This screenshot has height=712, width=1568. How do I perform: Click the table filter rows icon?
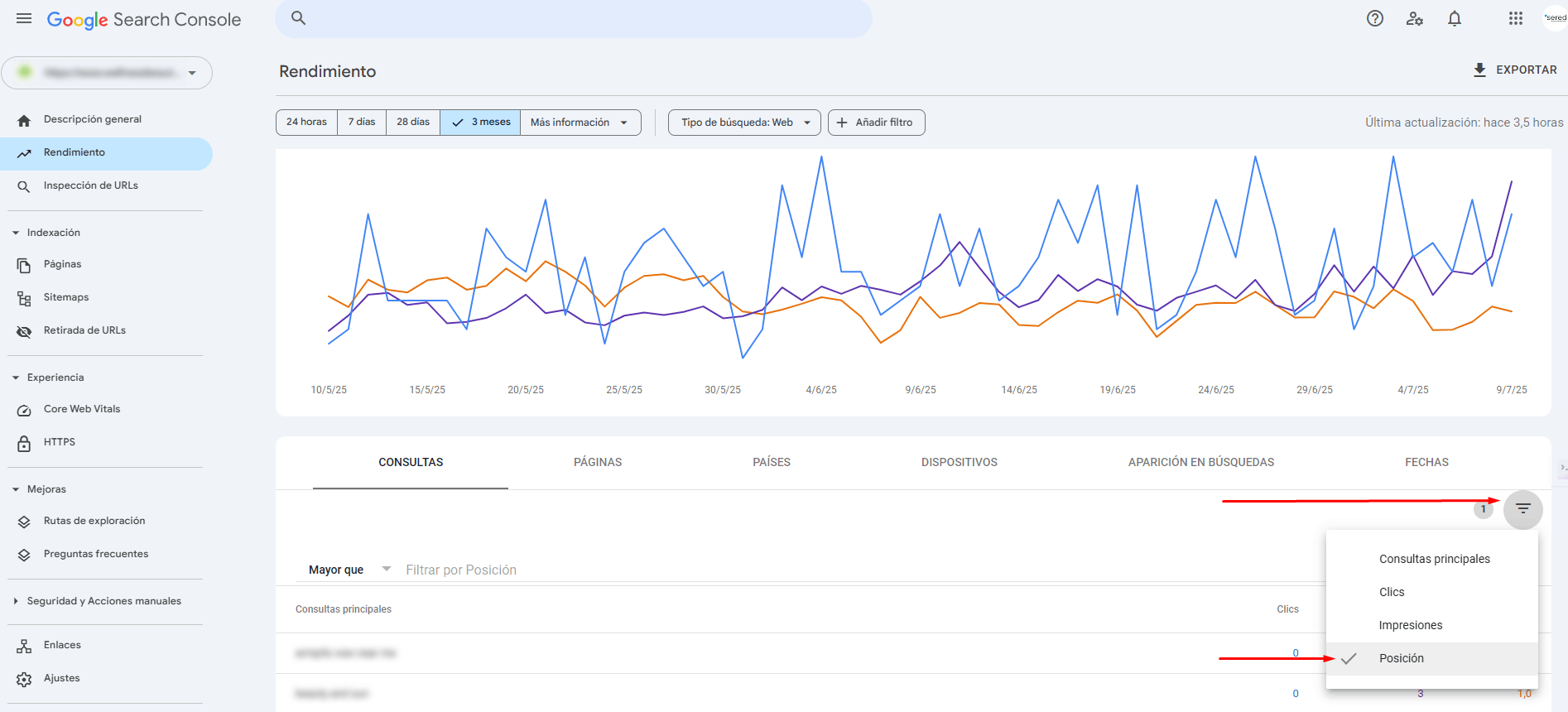tap(1522, 509)
